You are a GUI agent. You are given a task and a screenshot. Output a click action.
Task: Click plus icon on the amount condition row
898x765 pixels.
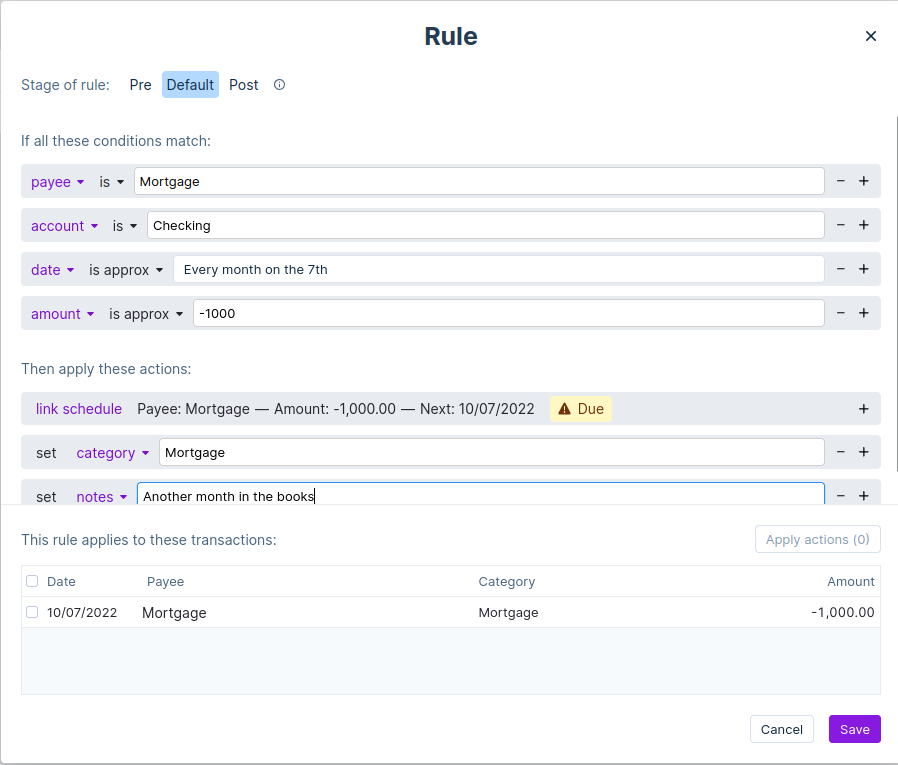click(864, 313)
